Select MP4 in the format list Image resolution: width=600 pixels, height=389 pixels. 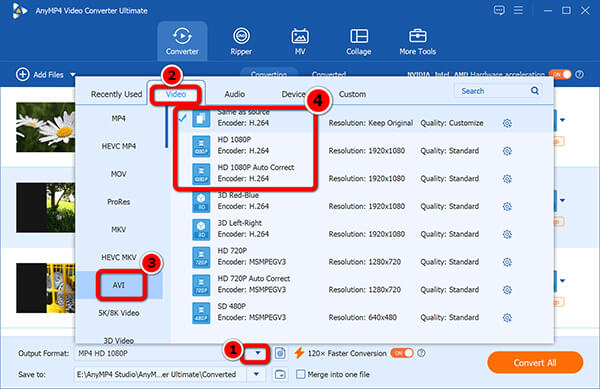[x=119, y=119]
